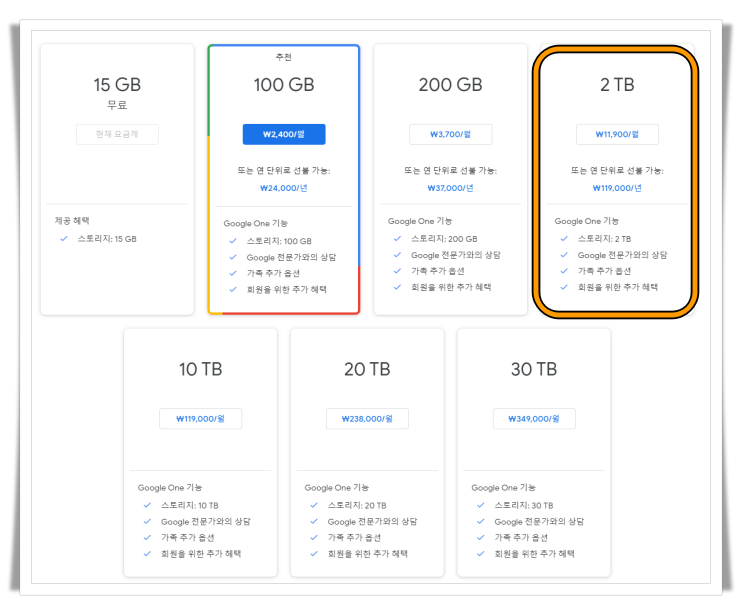Viewport: 742px width, 615px height.
Task: Click the 스토리지: 100 GB text
Action: tap(279, 241)
